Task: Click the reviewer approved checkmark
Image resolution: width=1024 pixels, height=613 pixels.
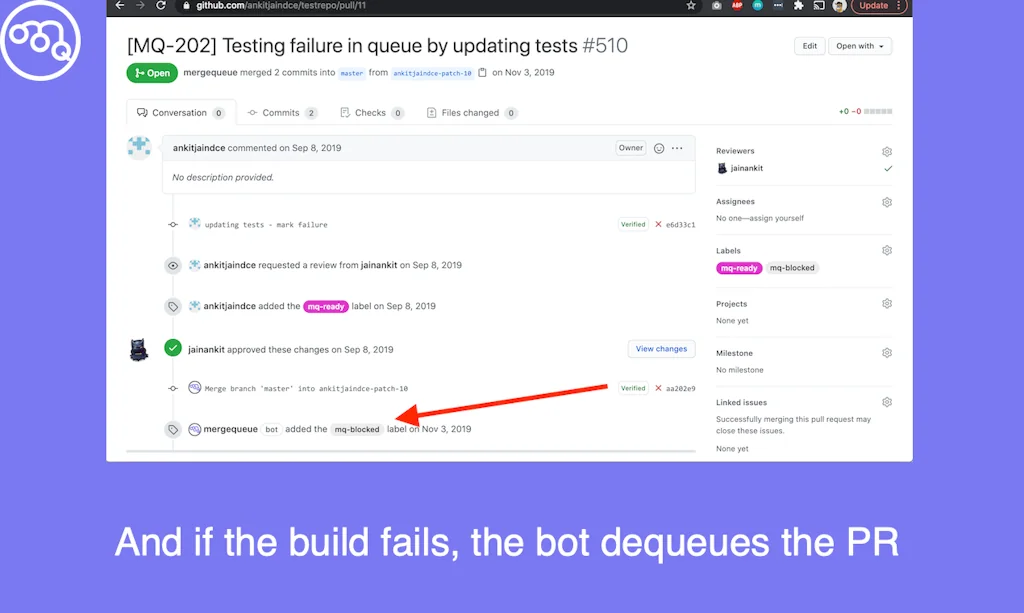Action: pos(888,168)
